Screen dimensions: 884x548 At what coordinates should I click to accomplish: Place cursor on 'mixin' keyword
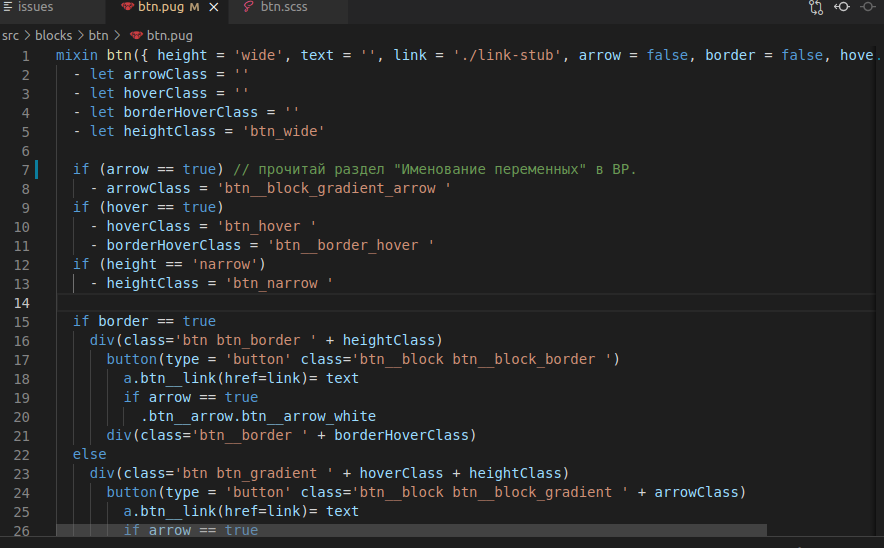click(77, 55)
